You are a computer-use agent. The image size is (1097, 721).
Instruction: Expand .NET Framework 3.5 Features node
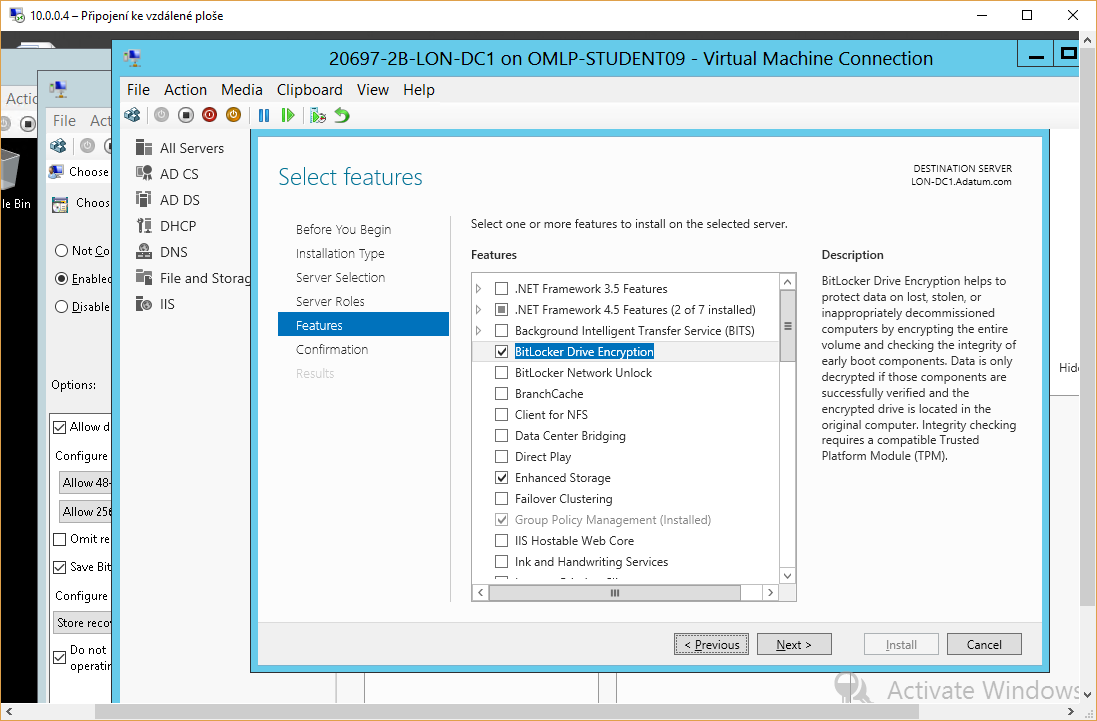click(479, 288)
